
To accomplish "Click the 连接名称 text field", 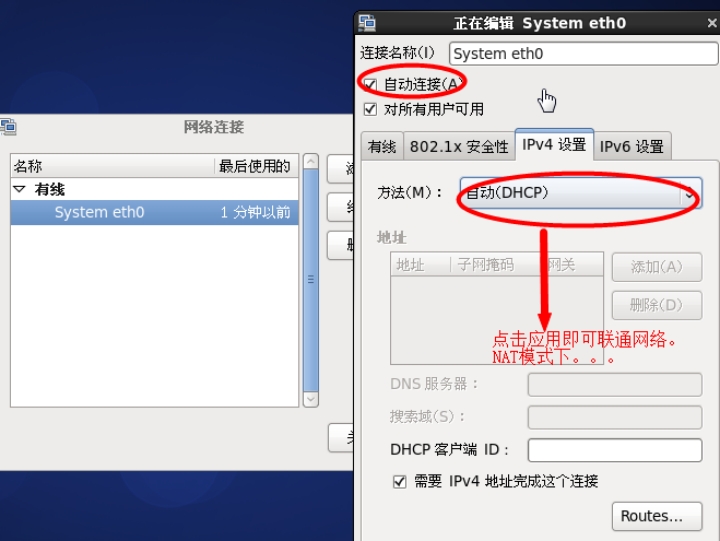I will [583, 54].
